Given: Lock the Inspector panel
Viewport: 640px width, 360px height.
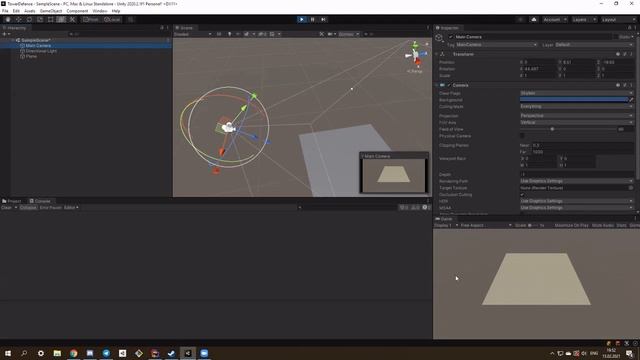Looking at the screenshot, I should (x=629, y=28).
